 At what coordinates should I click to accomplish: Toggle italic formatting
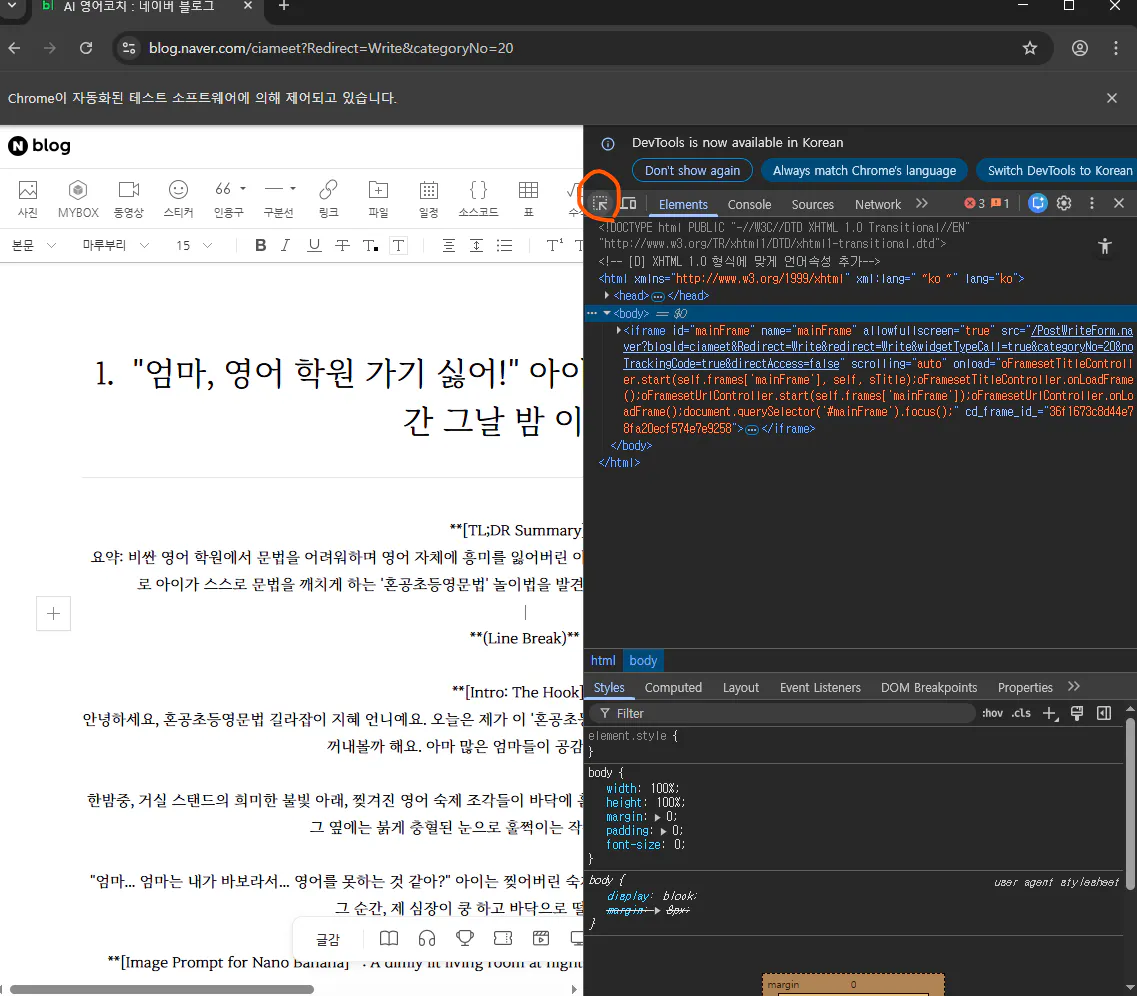(x=286, y=246)
